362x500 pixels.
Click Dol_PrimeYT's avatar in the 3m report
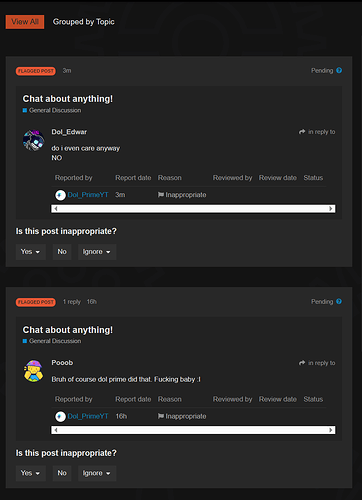60,195
